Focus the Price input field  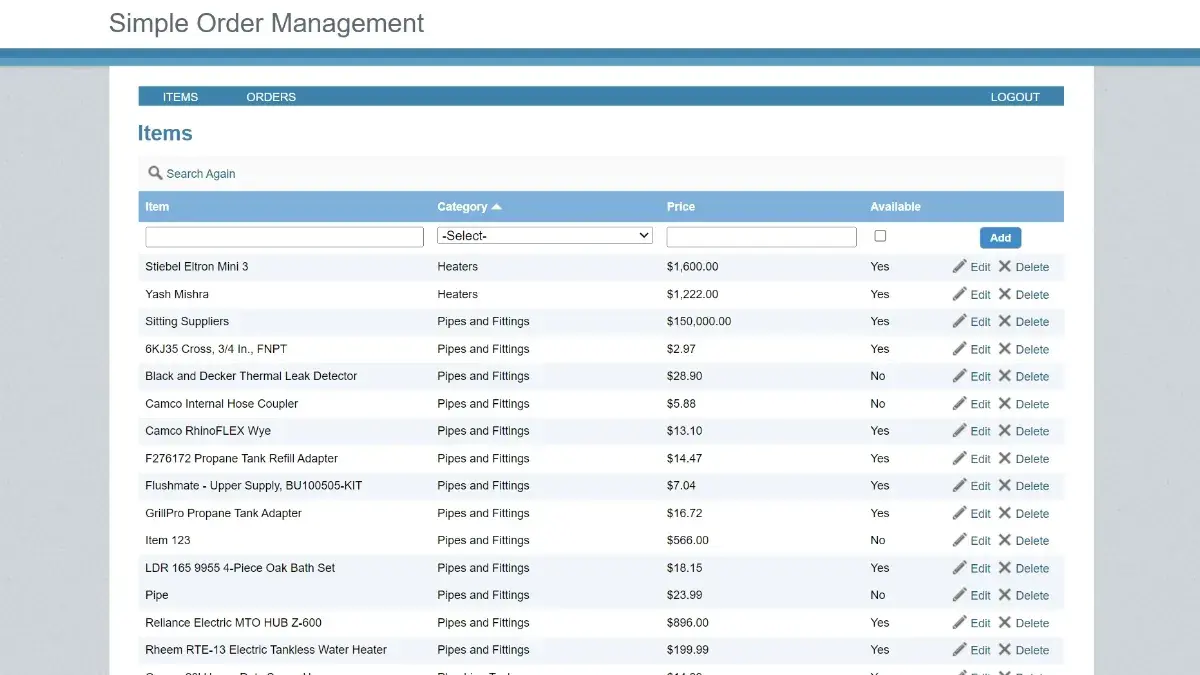pos(761,237)
